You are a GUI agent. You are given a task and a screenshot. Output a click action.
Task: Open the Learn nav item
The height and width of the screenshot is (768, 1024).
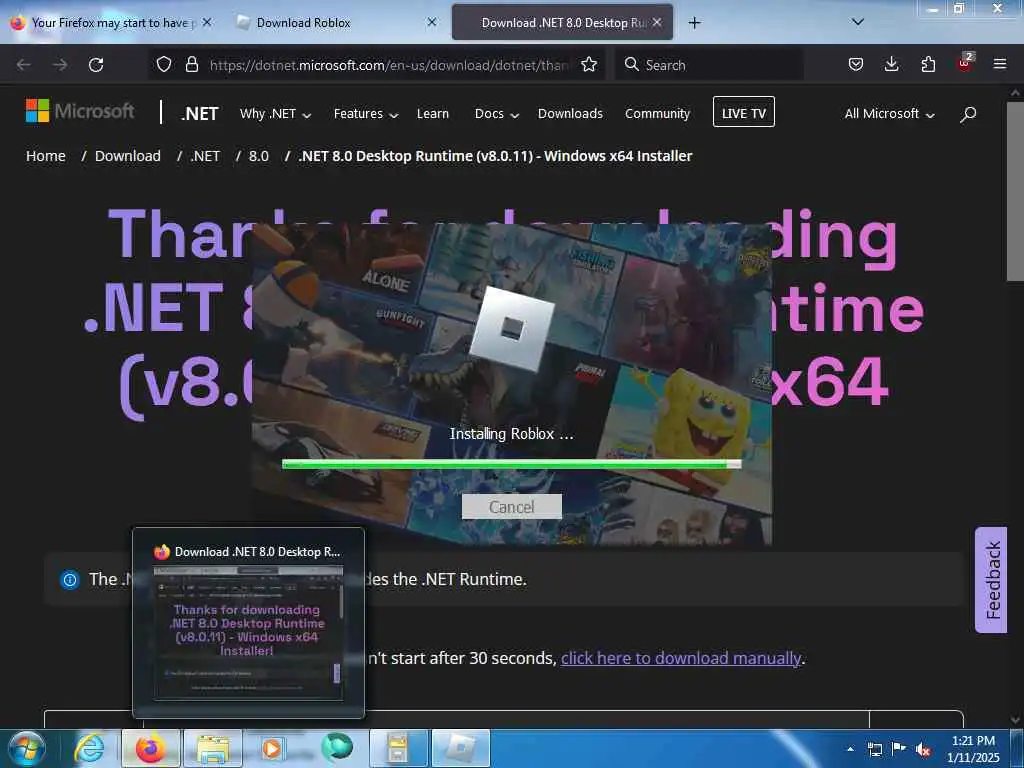click(432, 114)
